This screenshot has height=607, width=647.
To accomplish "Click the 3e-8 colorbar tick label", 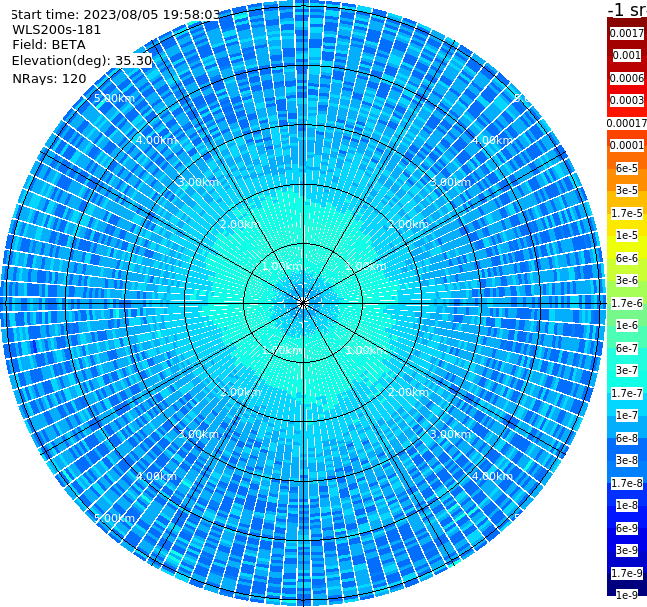I will click(627, 460).
